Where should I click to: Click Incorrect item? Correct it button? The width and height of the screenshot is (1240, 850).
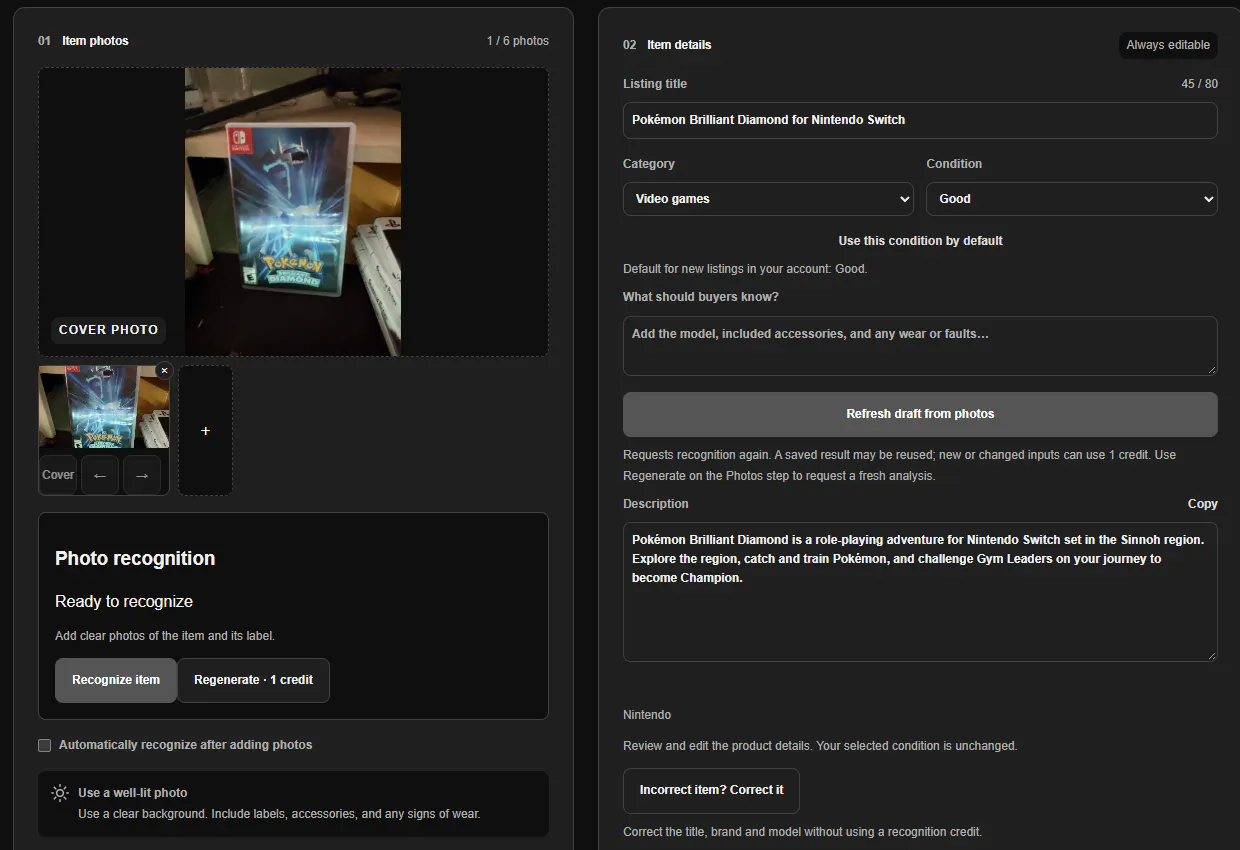711,790
